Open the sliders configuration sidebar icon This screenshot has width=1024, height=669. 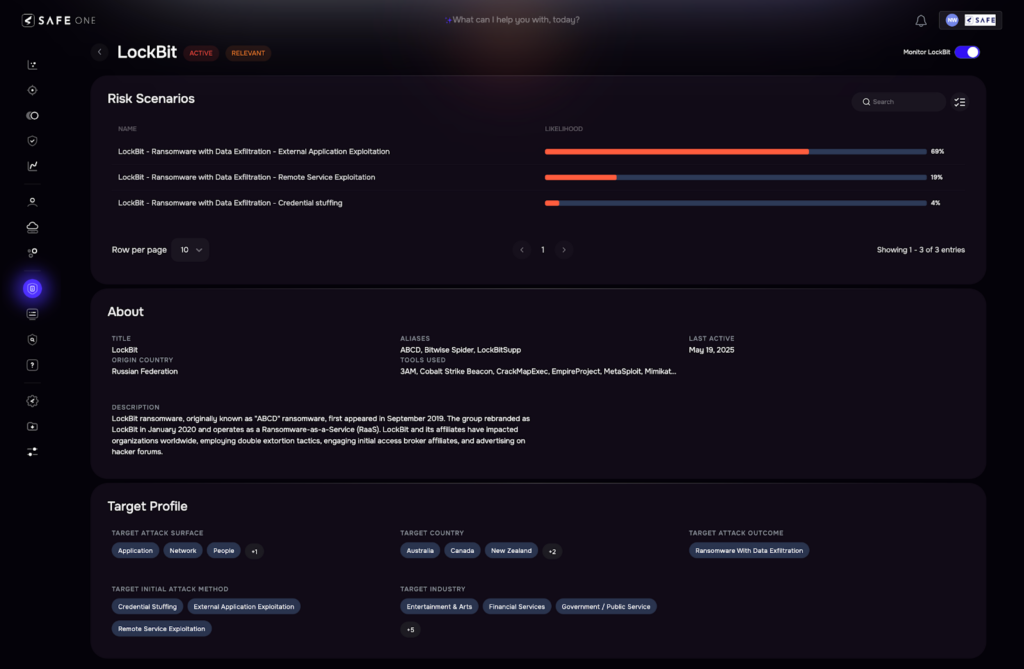(x=32, y=451)
